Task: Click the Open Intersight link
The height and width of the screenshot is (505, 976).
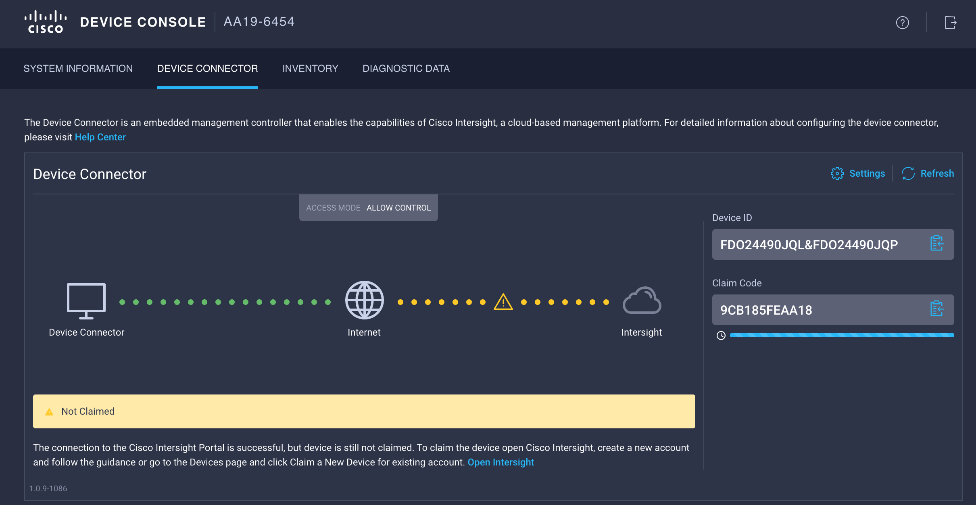Action: pos(500,462)
